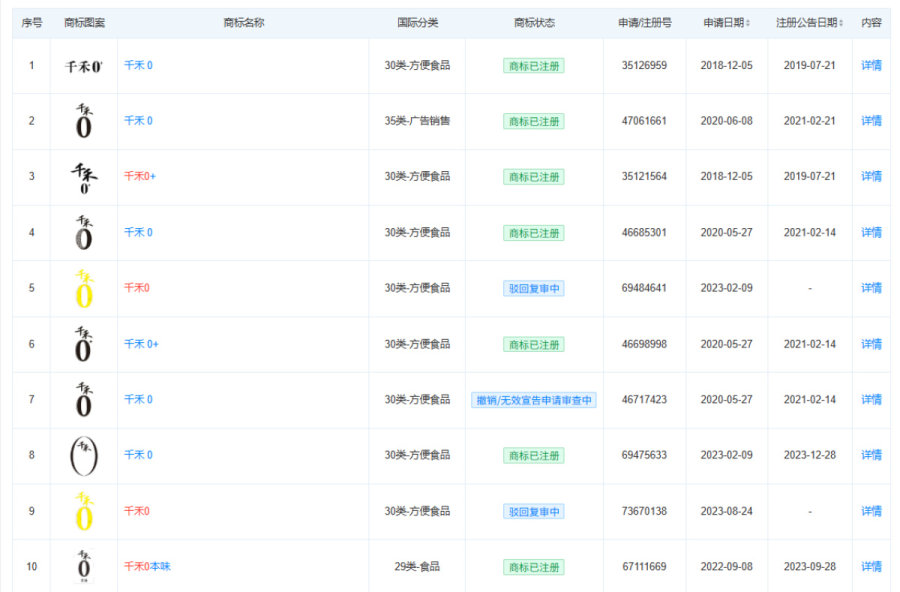Sort by 注册公告日期 using its arrows
Image resolution: width=900 pixels, height=592 pixels.
(x=841, y=23)
